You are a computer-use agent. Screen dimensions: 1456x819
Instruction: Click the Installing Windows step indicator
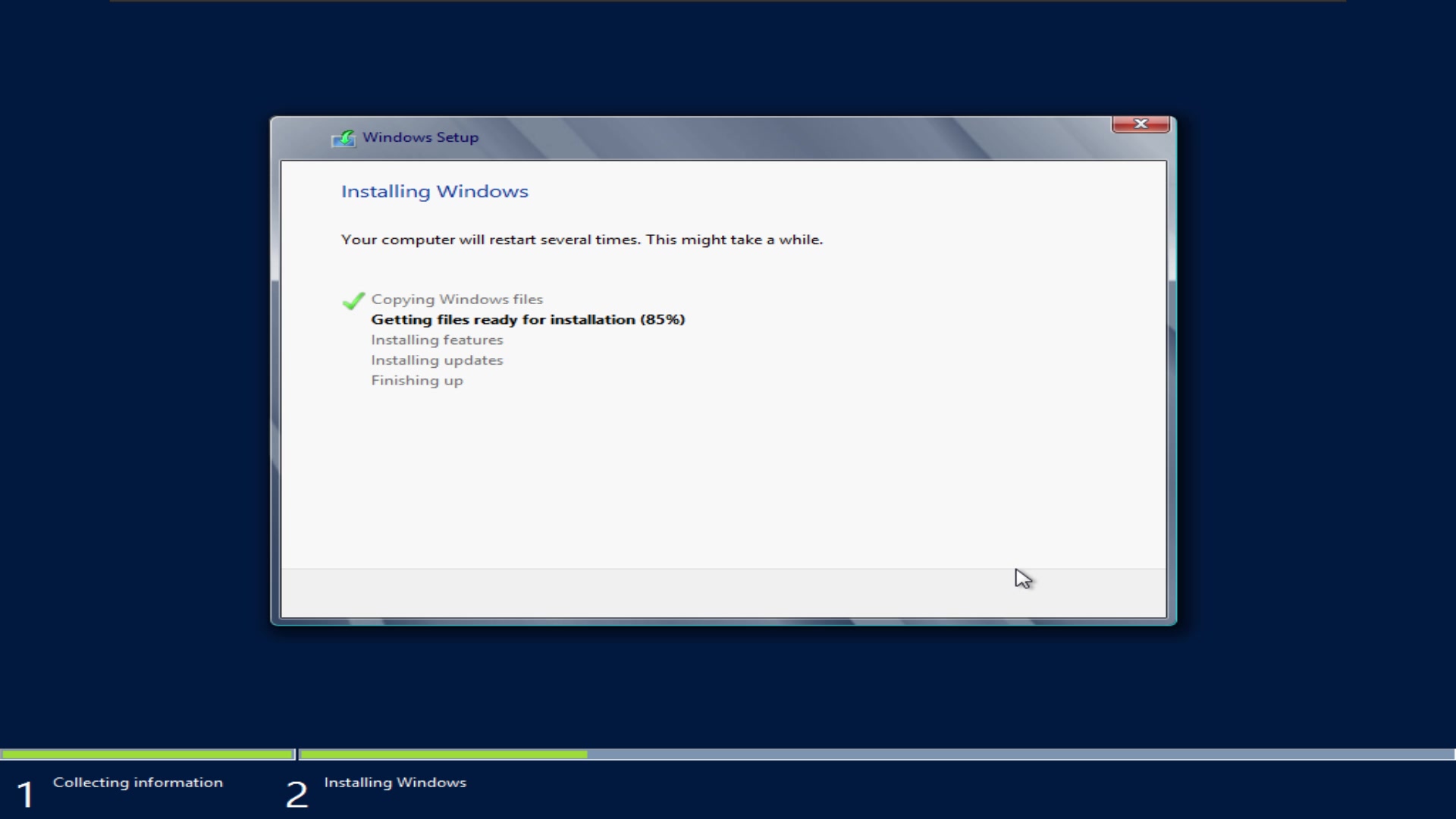394,782
